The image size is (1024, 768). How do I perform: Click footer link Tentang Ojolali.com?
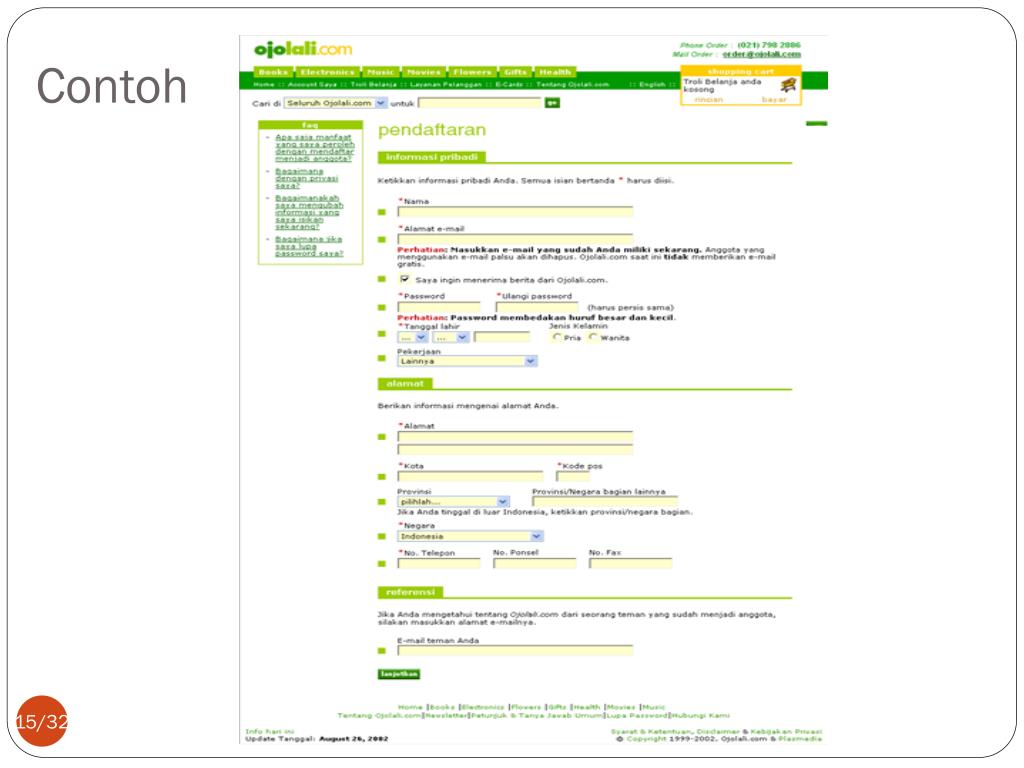coord(379,716)
